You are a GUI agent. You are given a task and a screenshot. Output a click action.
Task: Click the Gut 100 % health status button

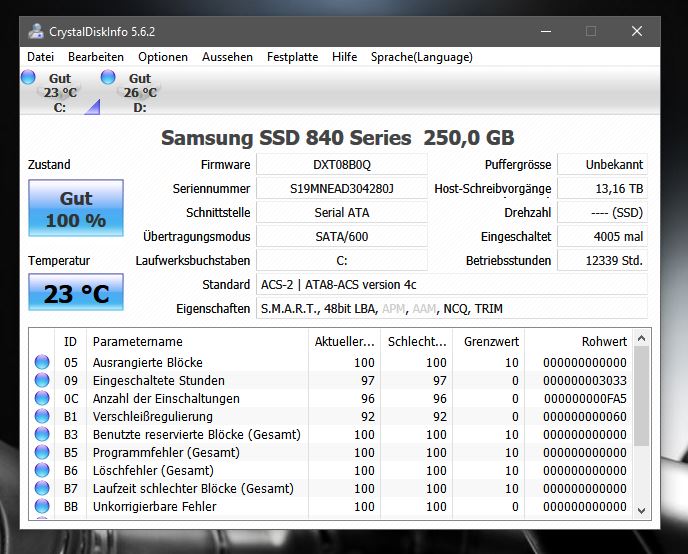(76, 208)
